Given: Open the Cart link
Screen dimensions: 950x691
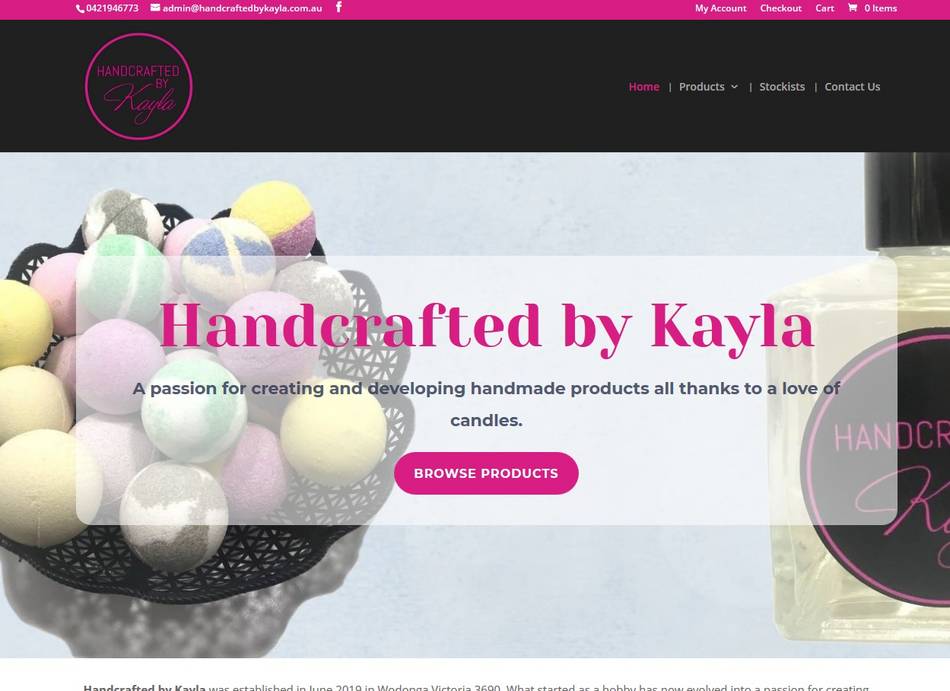Looking at the screenshot, I should pyautogui.click(x=824, y=8).
